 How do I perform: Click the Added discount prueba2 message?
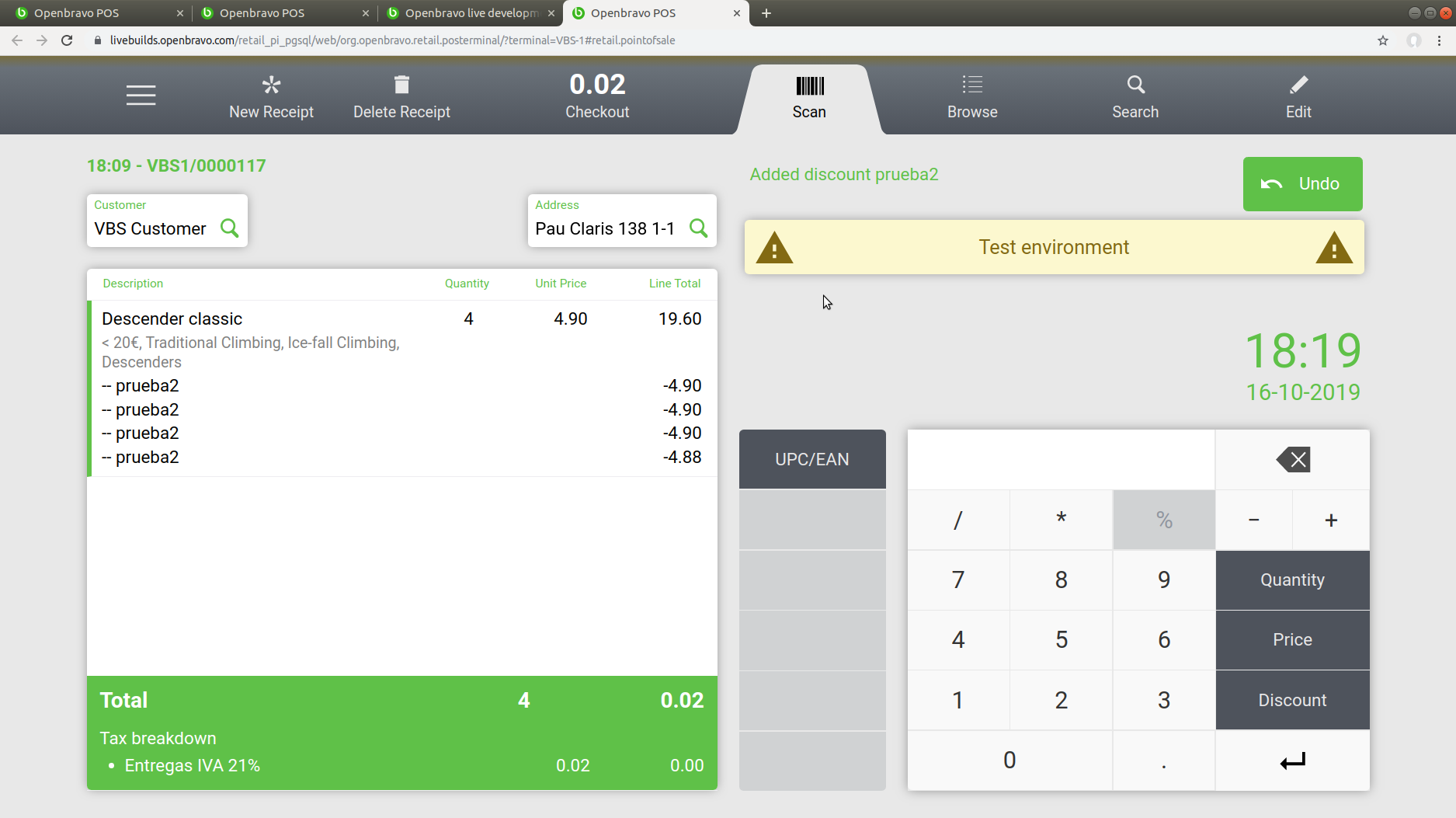(x=844, y=175)
